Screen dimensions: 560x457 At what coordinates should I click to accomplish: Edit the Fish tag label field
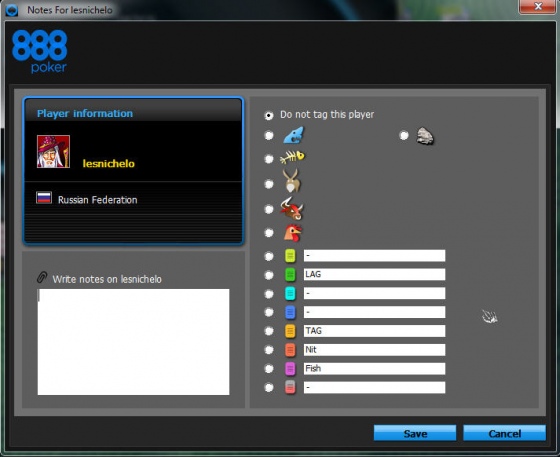tap(374, 368)
